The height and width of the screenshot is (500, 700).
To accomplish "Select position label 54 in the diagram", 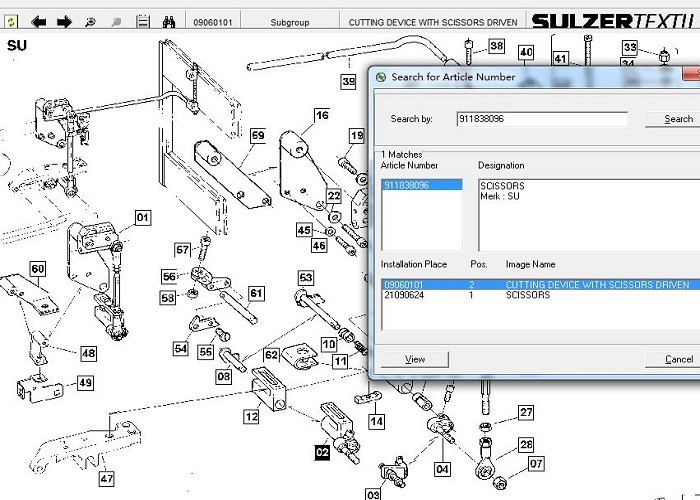I will click(x=180, y=349).
